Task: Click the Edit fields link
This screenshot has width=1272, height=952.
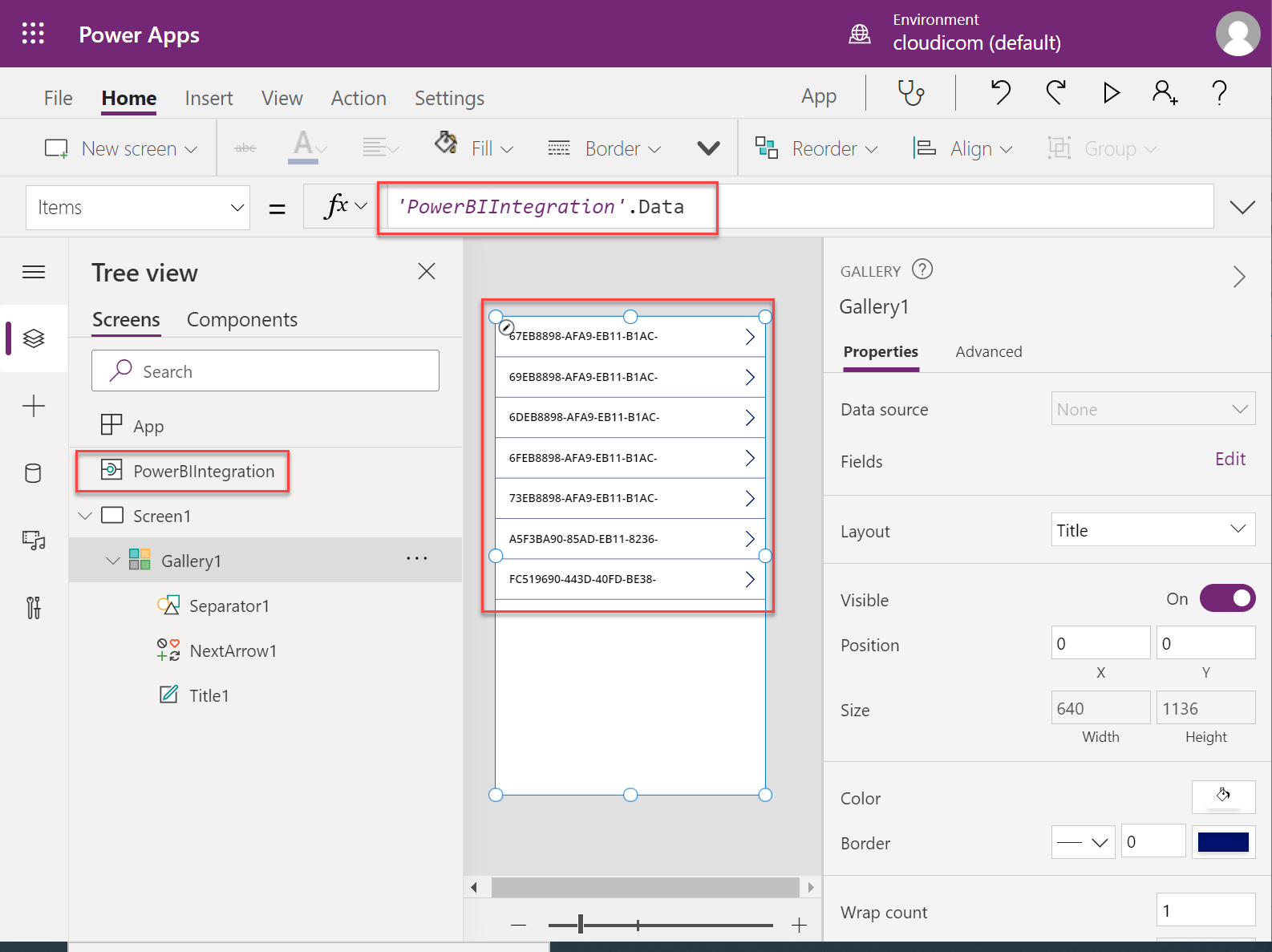Action: 1229,459
